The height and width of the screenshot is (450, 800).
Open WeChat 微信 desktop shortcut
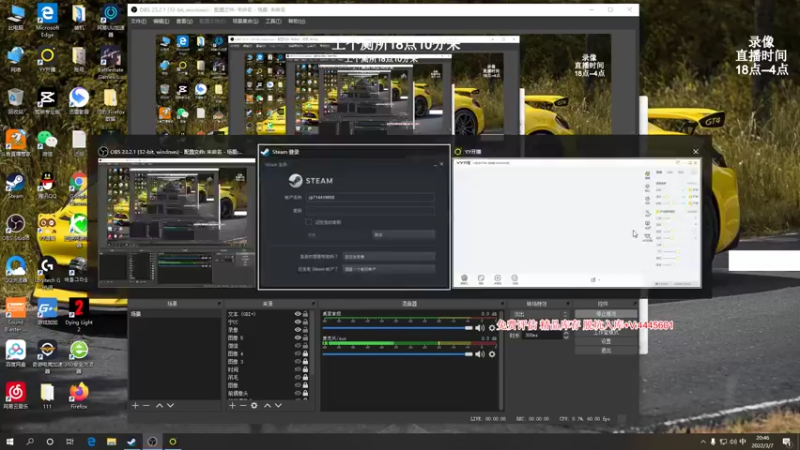47,143
